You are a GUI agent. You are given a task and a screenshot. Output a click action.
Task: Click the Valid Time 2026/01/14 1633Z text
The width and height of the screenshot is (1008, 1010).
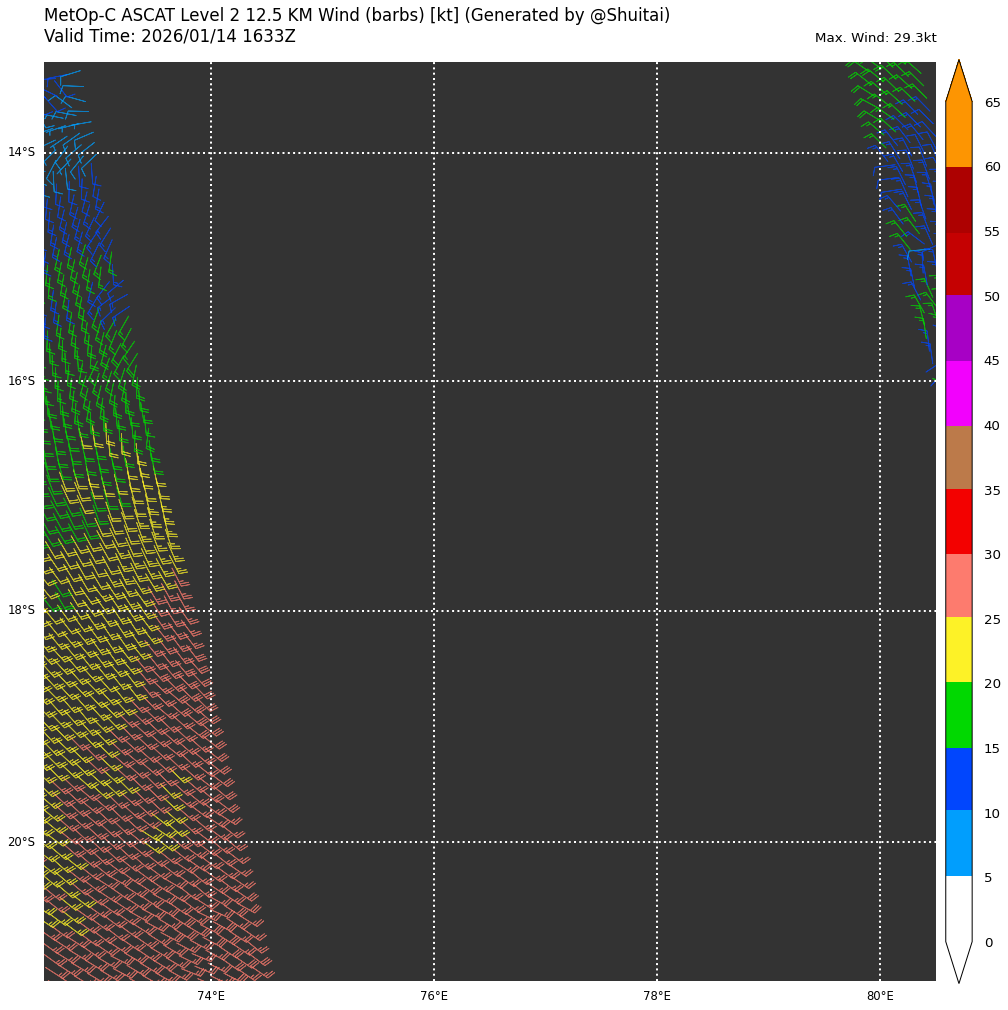pyautogui.click(x=170, y=37)
